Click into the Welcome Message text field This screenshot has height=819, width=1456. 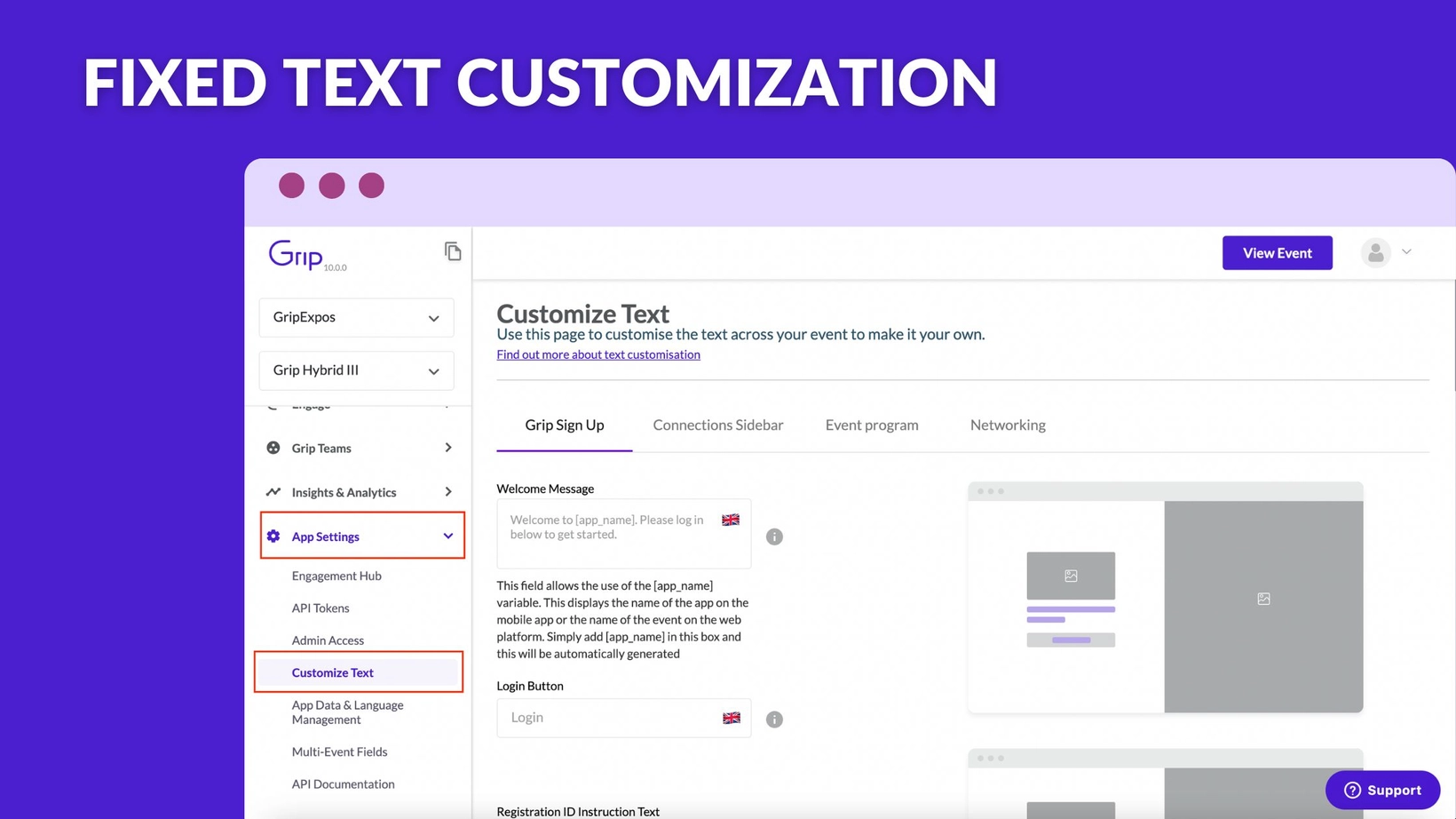point(623,534)
